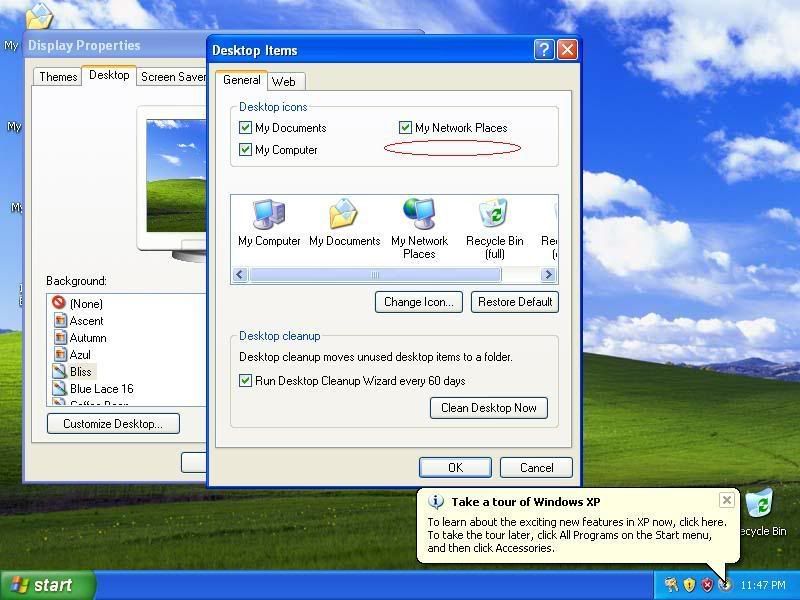Image resolution: width=800 pixels, height=600 pixels.
Task: Uncheck the My Computer checkbox
Action: pos(245,149)
